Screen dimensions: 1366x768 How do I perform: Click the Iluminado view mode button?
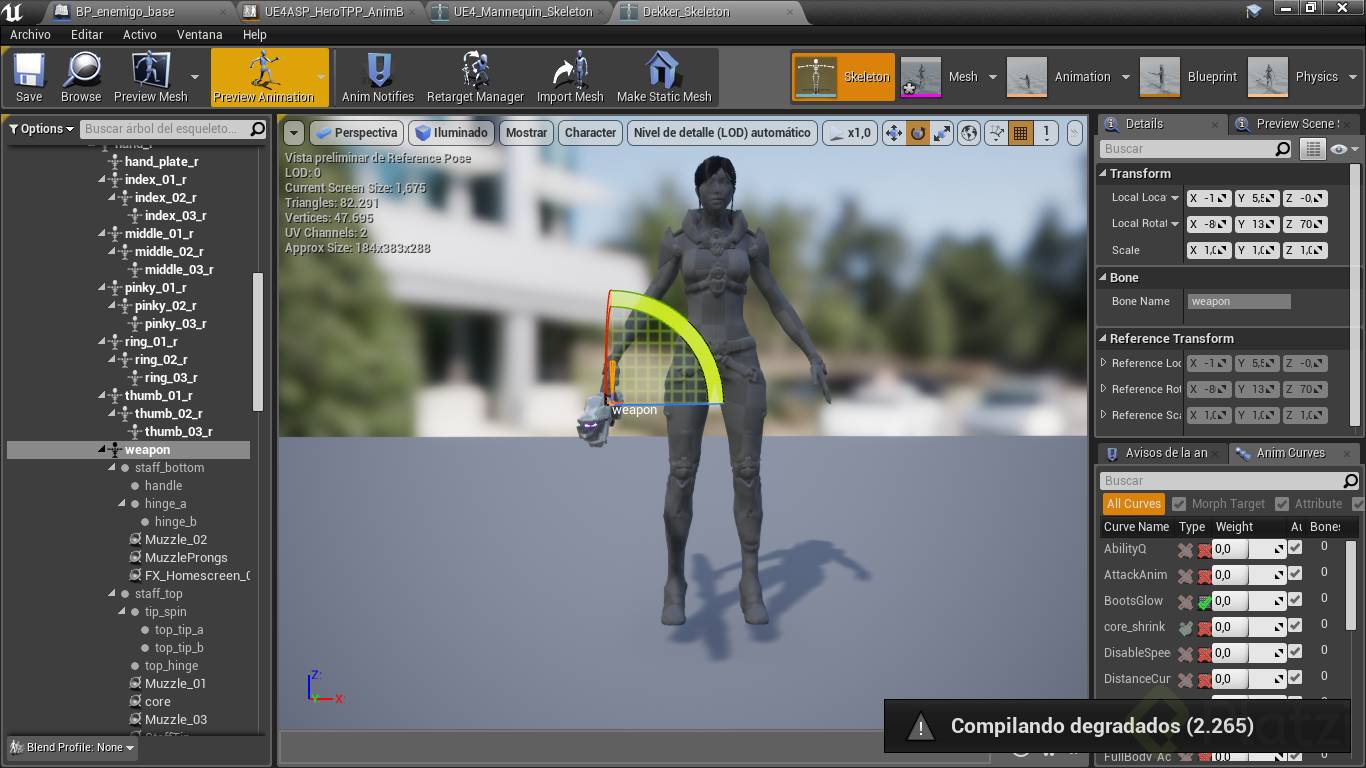(452, 133)
